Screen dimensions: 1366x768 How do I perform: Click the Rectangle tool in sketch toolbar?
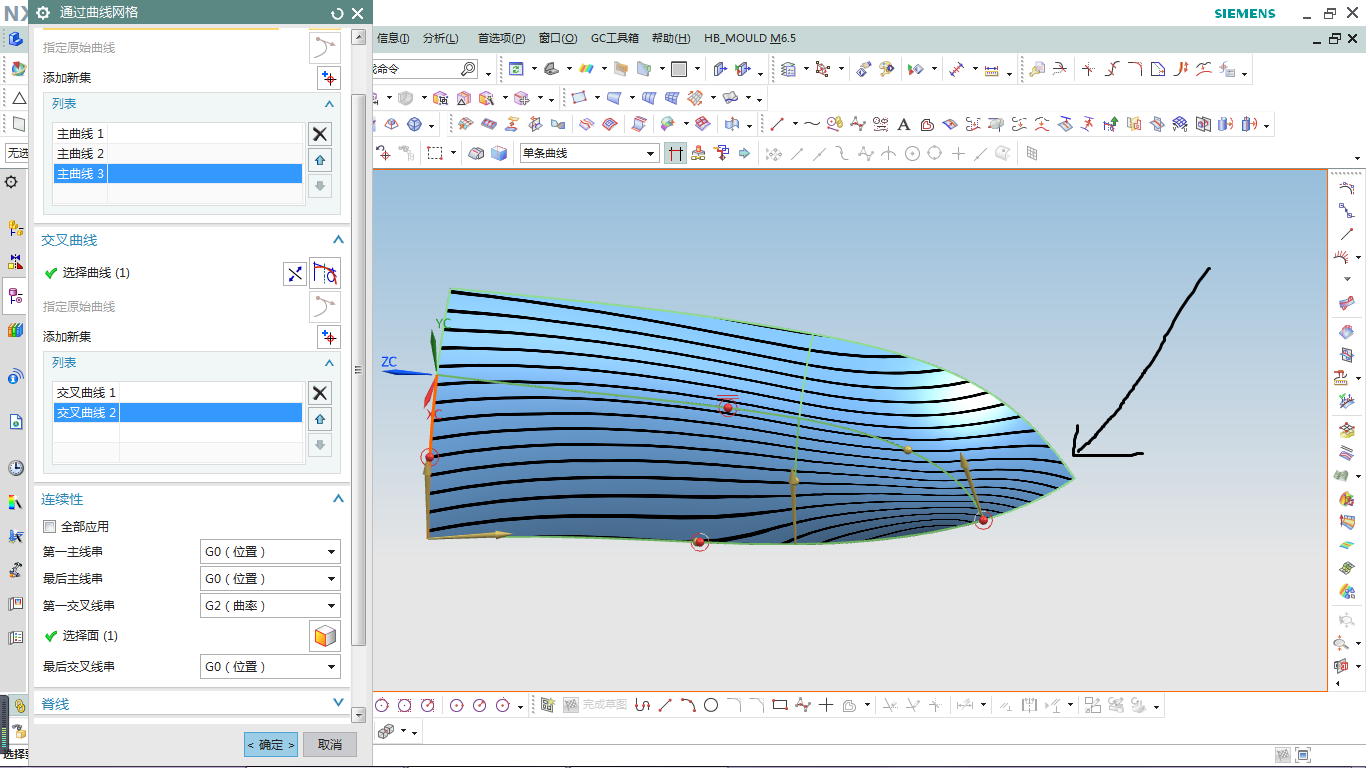click(780, 705)
